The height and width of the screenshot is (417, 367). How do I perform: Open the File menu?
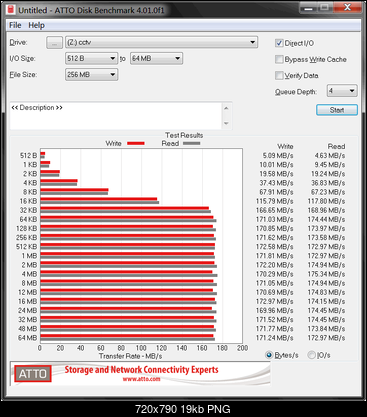[15, 25]
